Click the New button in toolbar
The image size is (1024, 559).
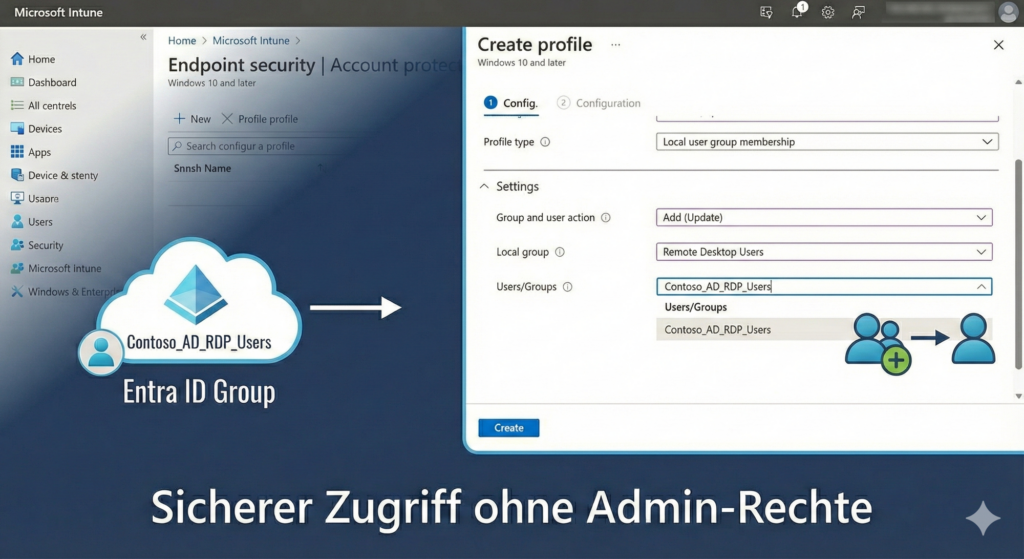tap(192, 119)
